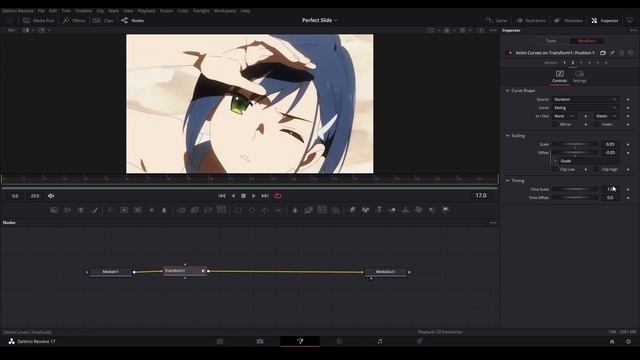Screen dimensions: 640x360
Task: Open the In dropdown set to None
Action: pyautogui.click(x=564, y=116)
